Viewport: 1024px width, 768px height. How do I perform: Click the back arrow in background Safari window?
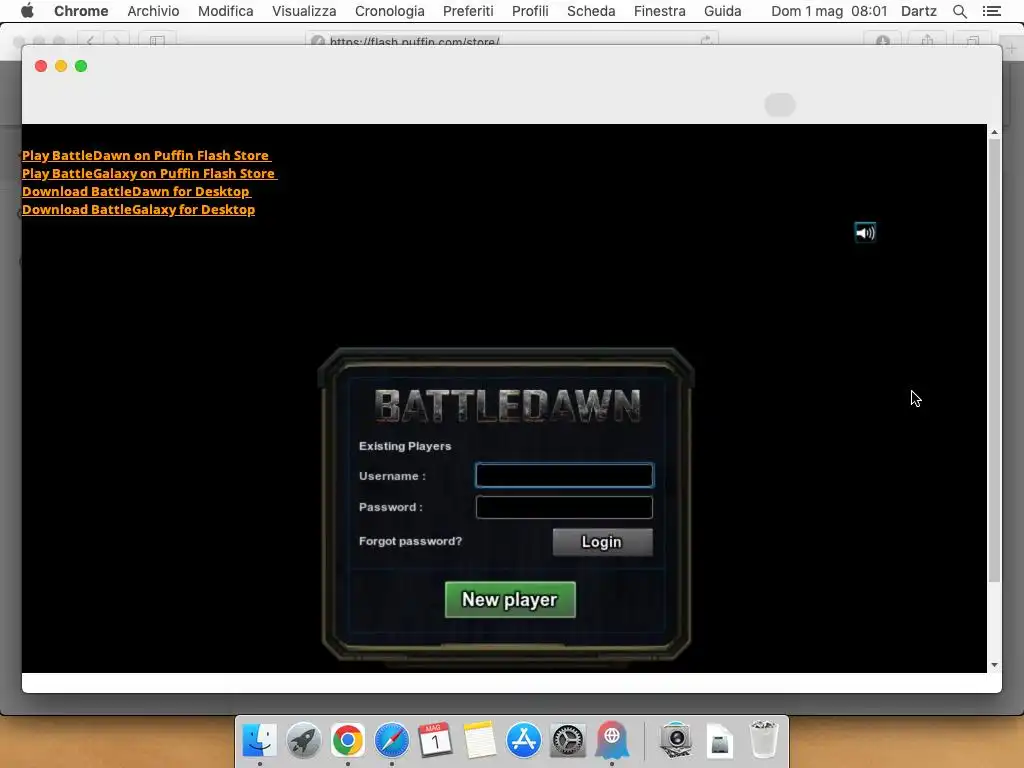[x=90, y=40]
